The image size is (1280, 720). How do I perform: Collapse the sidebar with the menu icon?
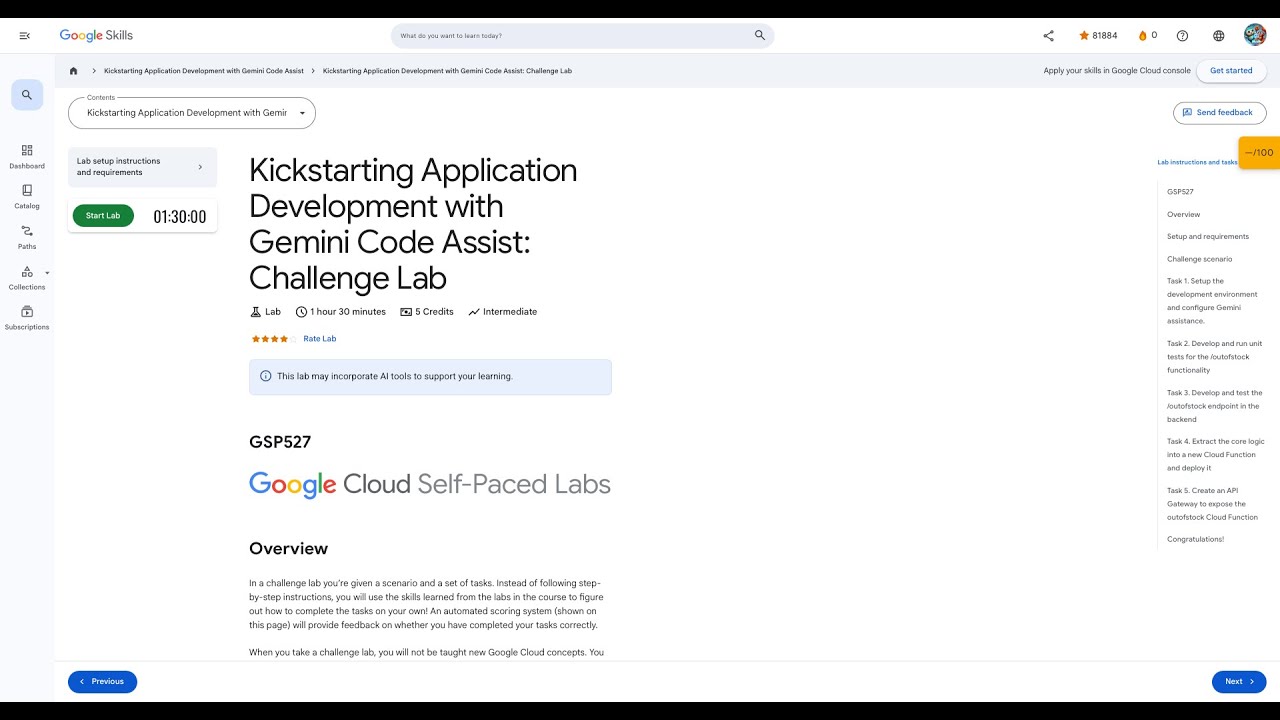click(25, 36)
